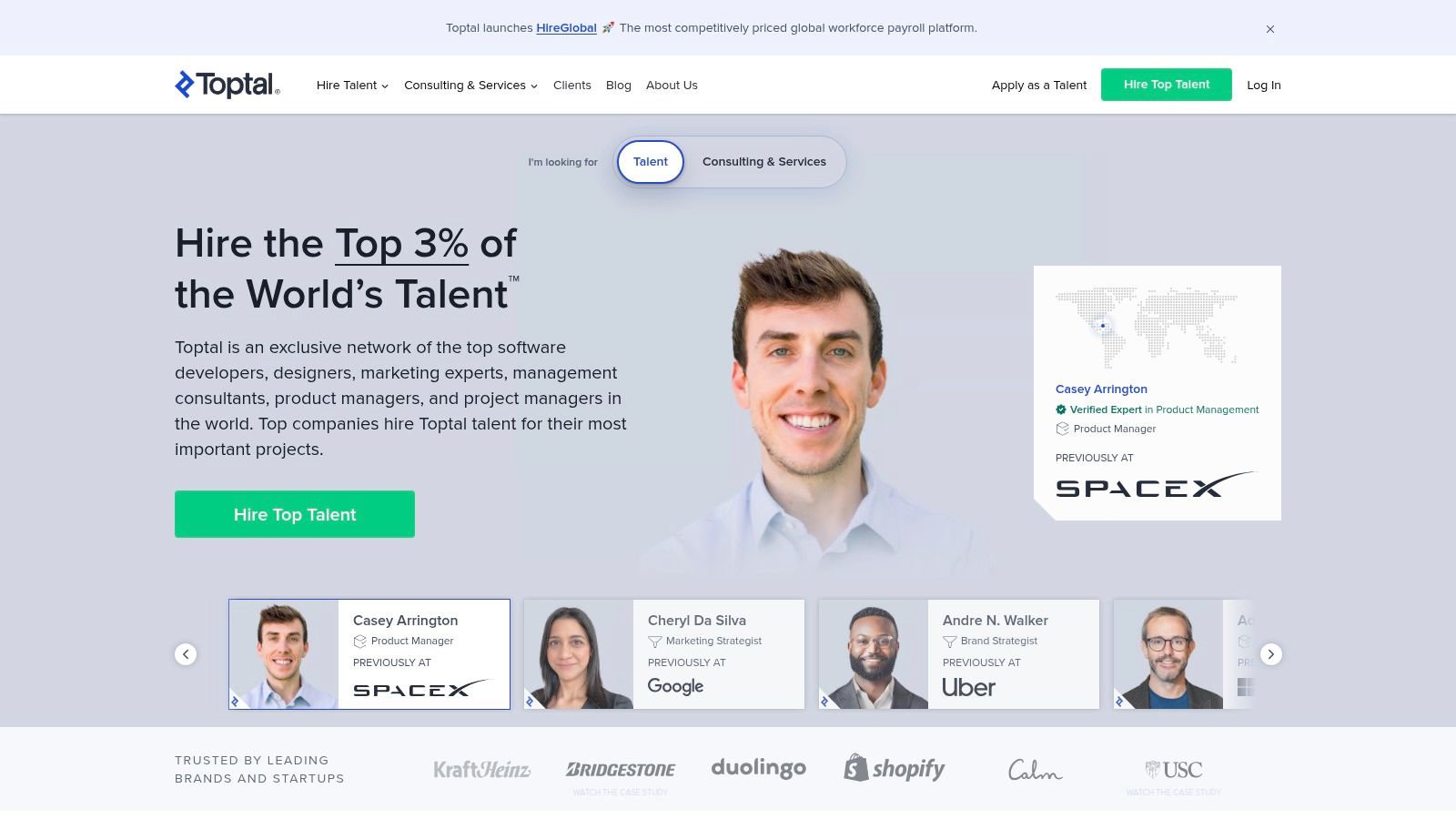Show previous talent in carousel

coord(186,654)
